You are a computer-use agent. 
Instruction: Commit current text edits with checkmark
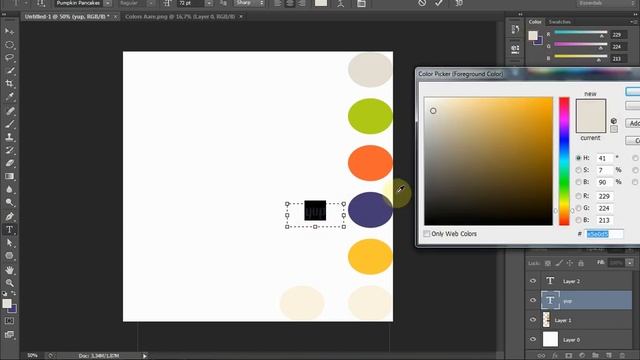(439, 3)
